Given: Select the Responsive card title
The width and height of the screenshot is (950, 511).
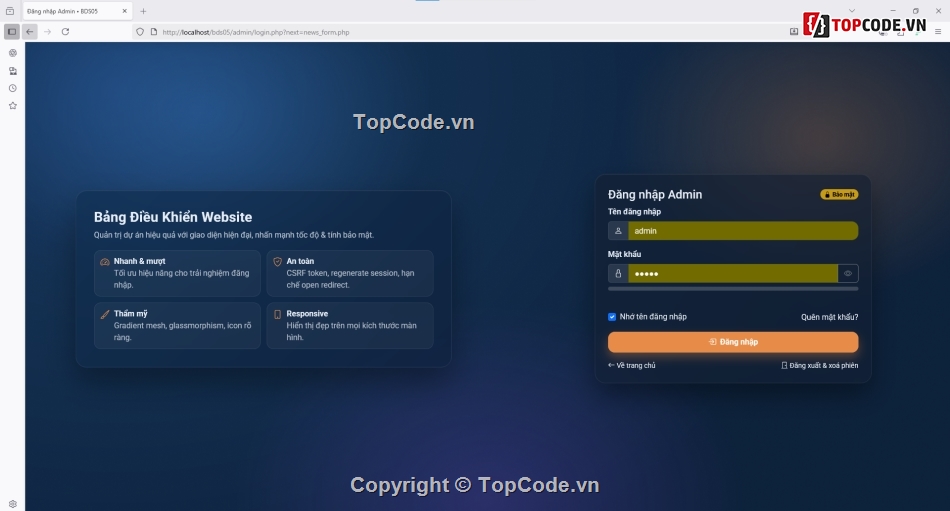Looking at the screenshot, I should click(x=307, y=313).
